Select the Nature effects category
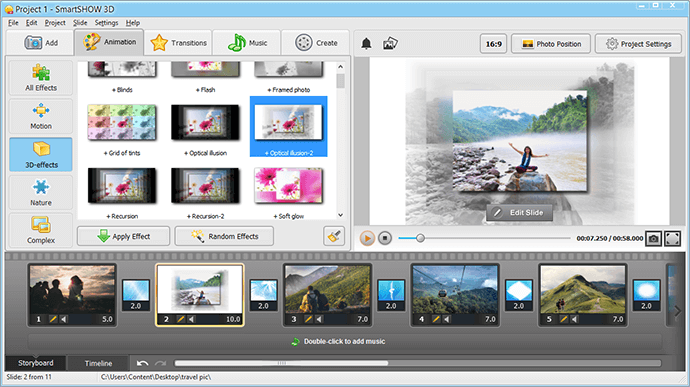This screenshot has width=690, height=387. [41, 192]
